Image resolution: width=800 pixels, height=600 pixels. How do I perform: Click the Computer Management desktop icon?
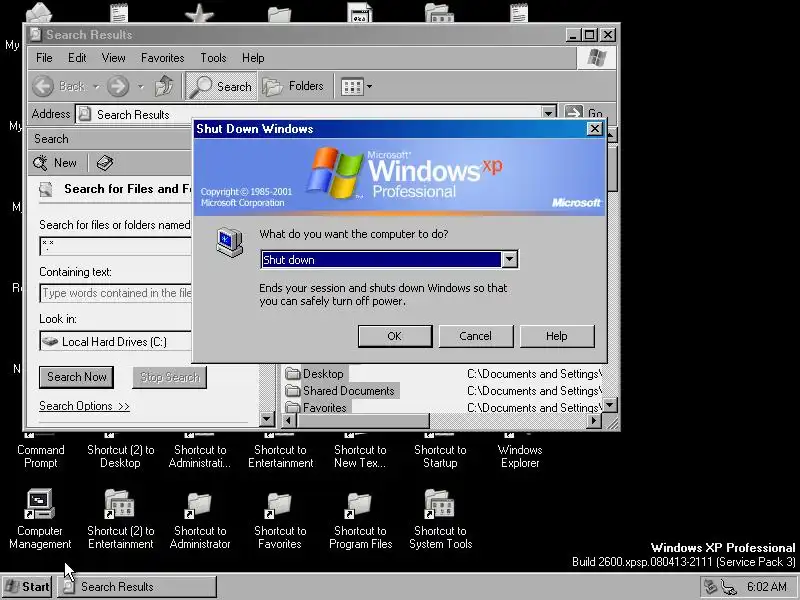(40, 504)
